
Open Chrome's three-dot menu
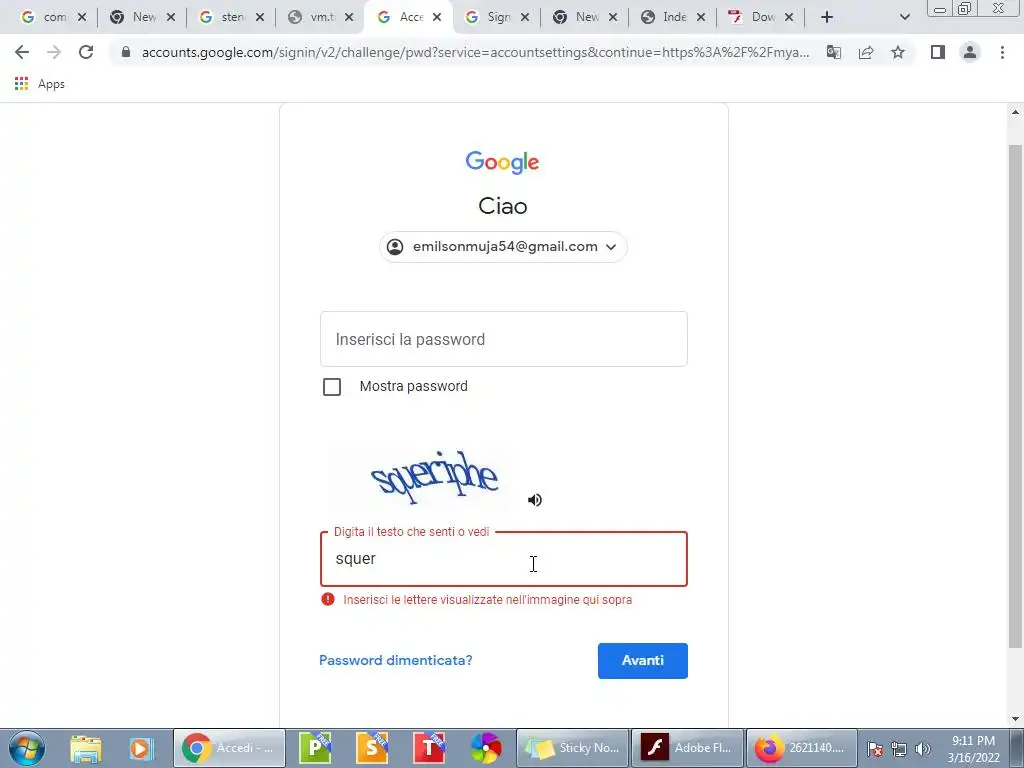point(1002,52)
